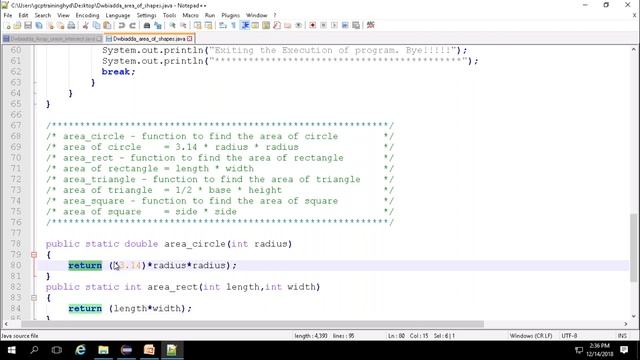Collapse the fold marker at line 79

pos(34,255)
